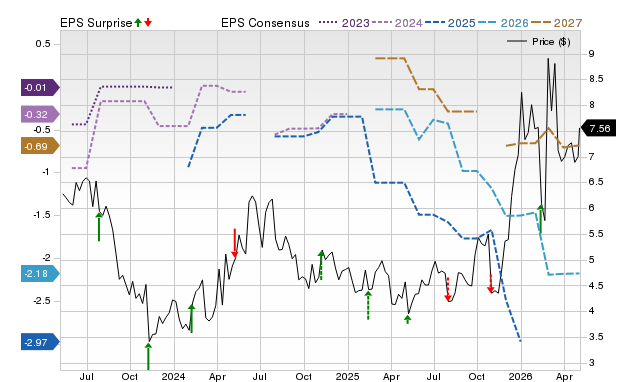Click the green up arrow in EPS Surprise legend
The image size is (640, 382).
[x=138, y=22]
